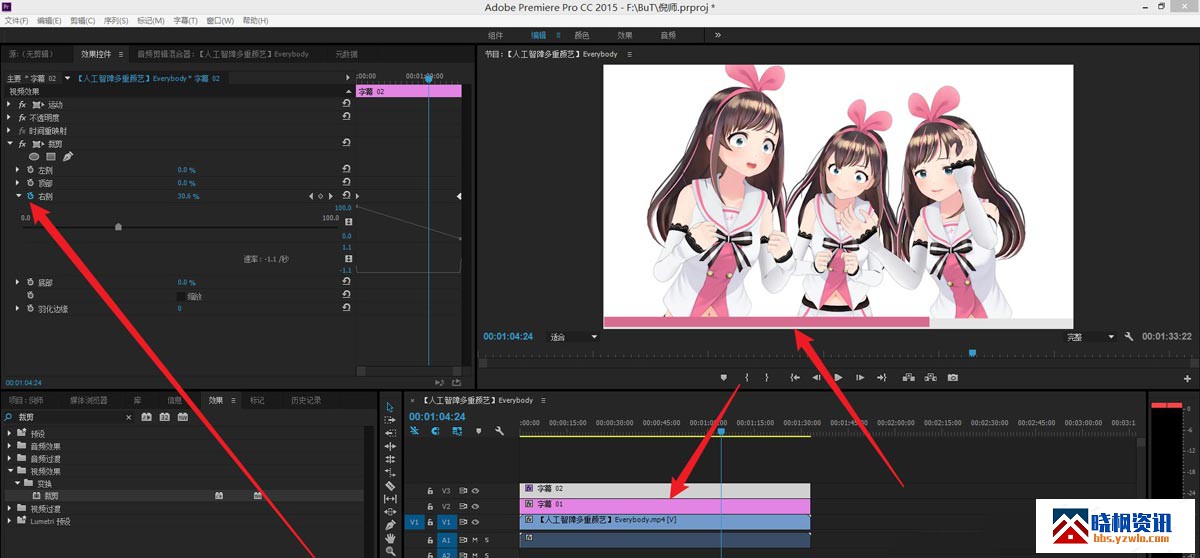The height and width of the screenshot is (558, 1200).
Task: Toggle animation stopwatch for 右侧
Action: pyautogui.click(x=31, y=196)
